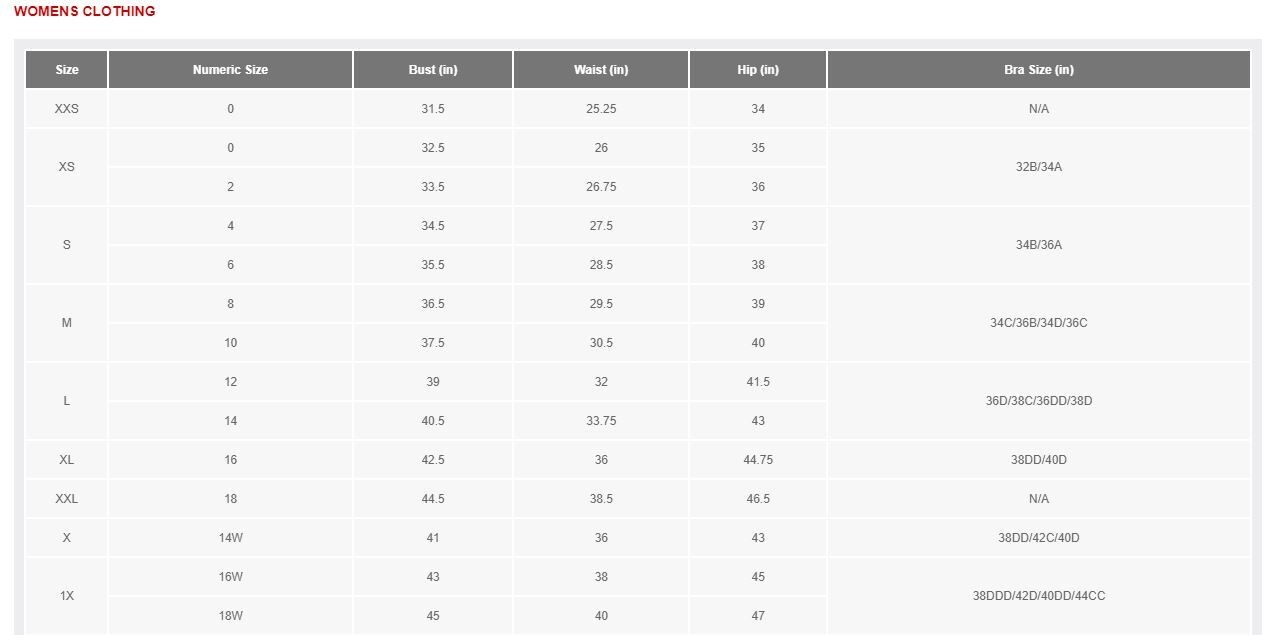
Task: Click the XXL size cell
Action: 67,499
